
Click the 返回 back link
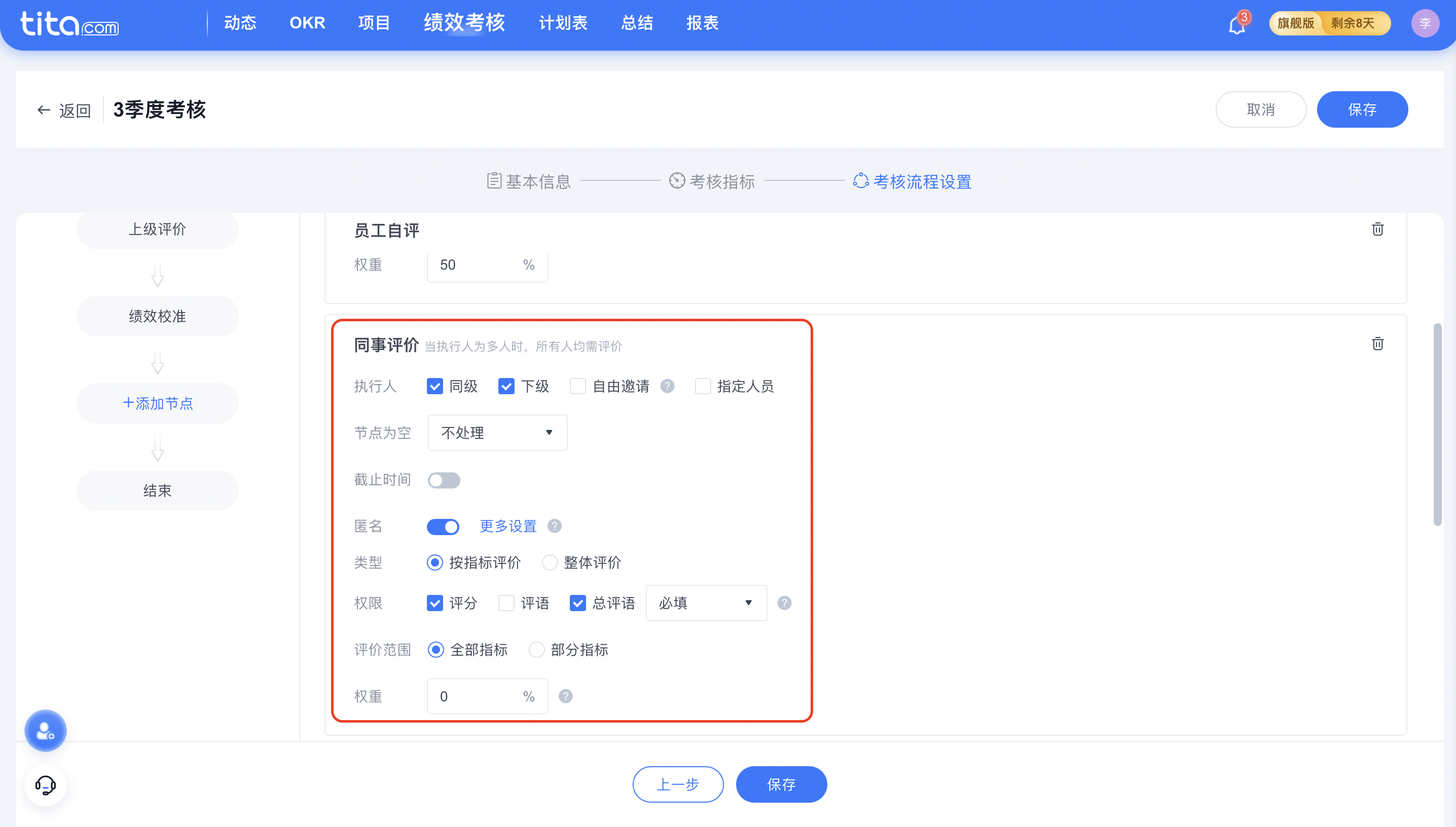click(x=64, y=110)
